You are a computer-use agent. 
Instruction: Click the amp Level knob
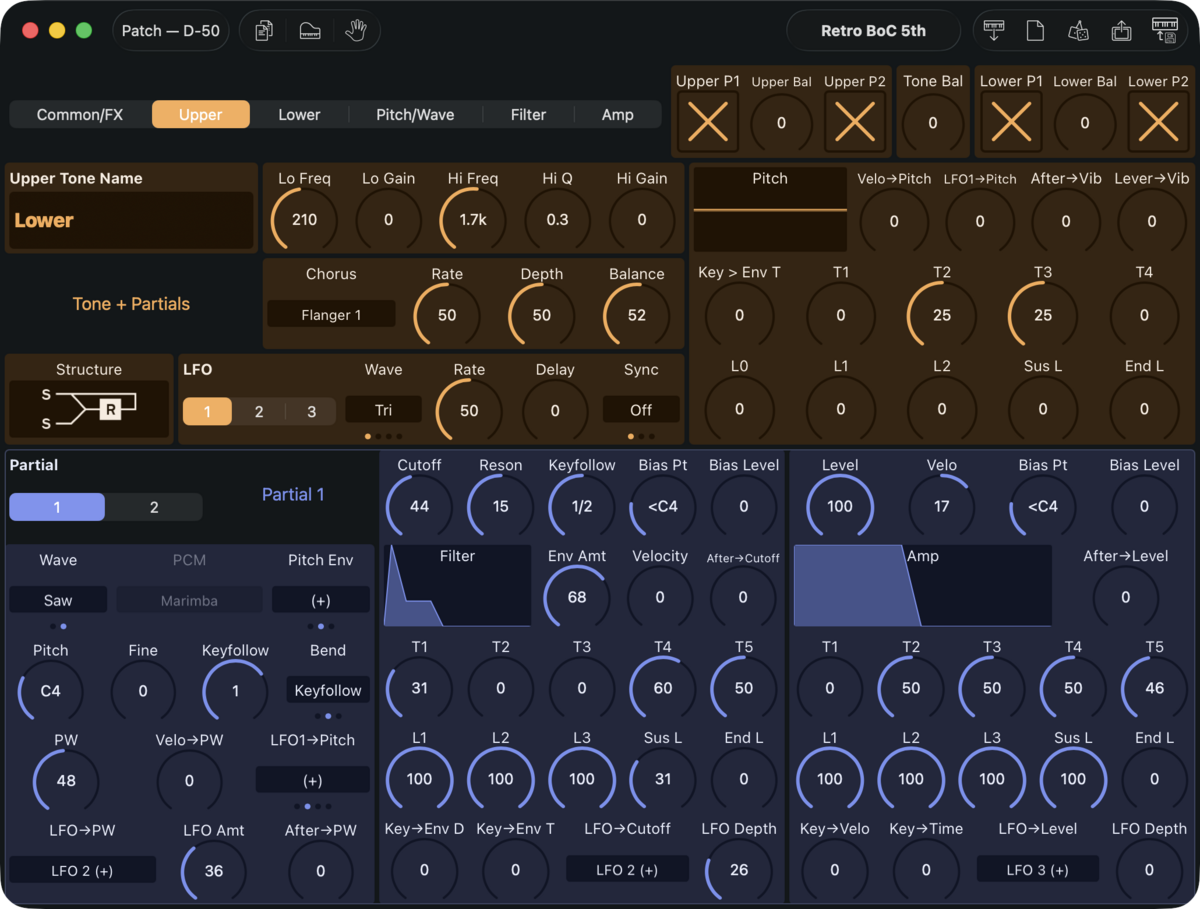click(840, 506)
